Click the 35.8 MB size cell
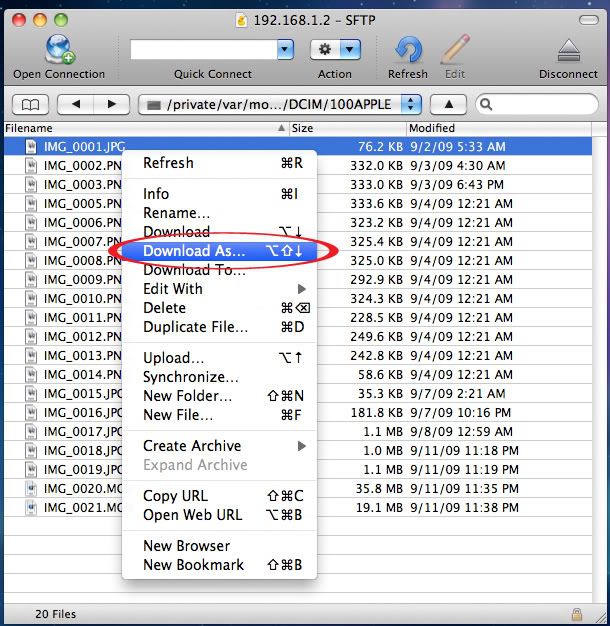 379,489
